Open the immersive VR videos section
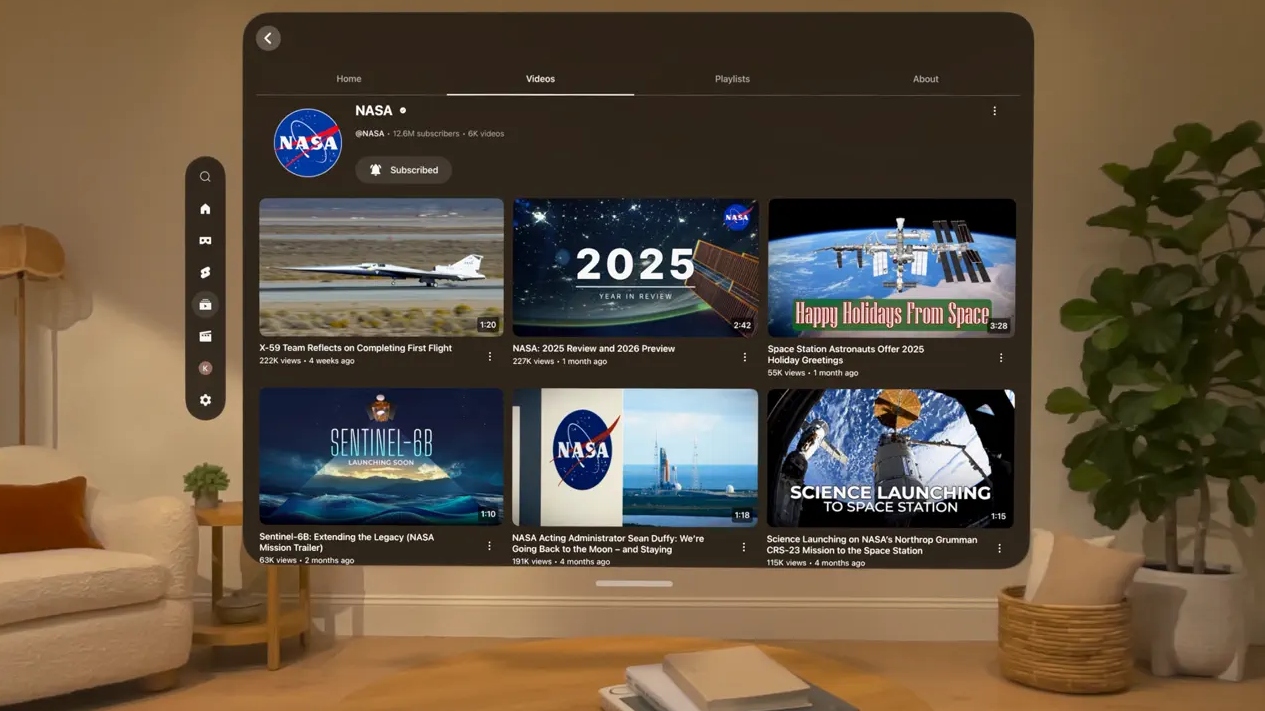 point(205,240)
